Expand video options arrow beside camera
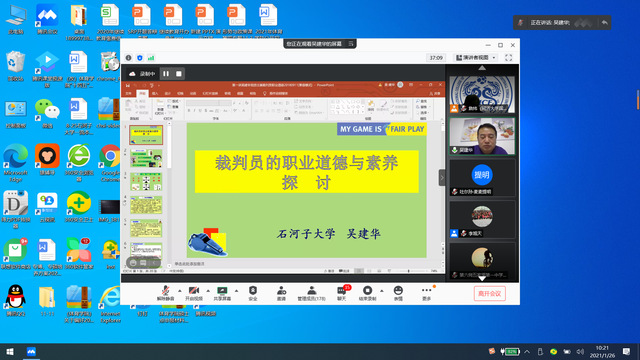Screen dimensions: 640x360 coord(208,291)
